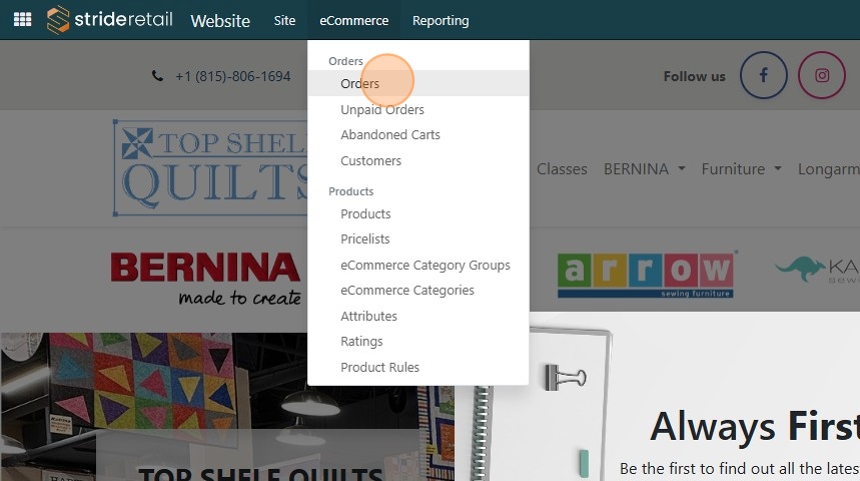Screen dimensions: 860x481
Task: Close the eCommerce top menu
Action: (354, 20)
